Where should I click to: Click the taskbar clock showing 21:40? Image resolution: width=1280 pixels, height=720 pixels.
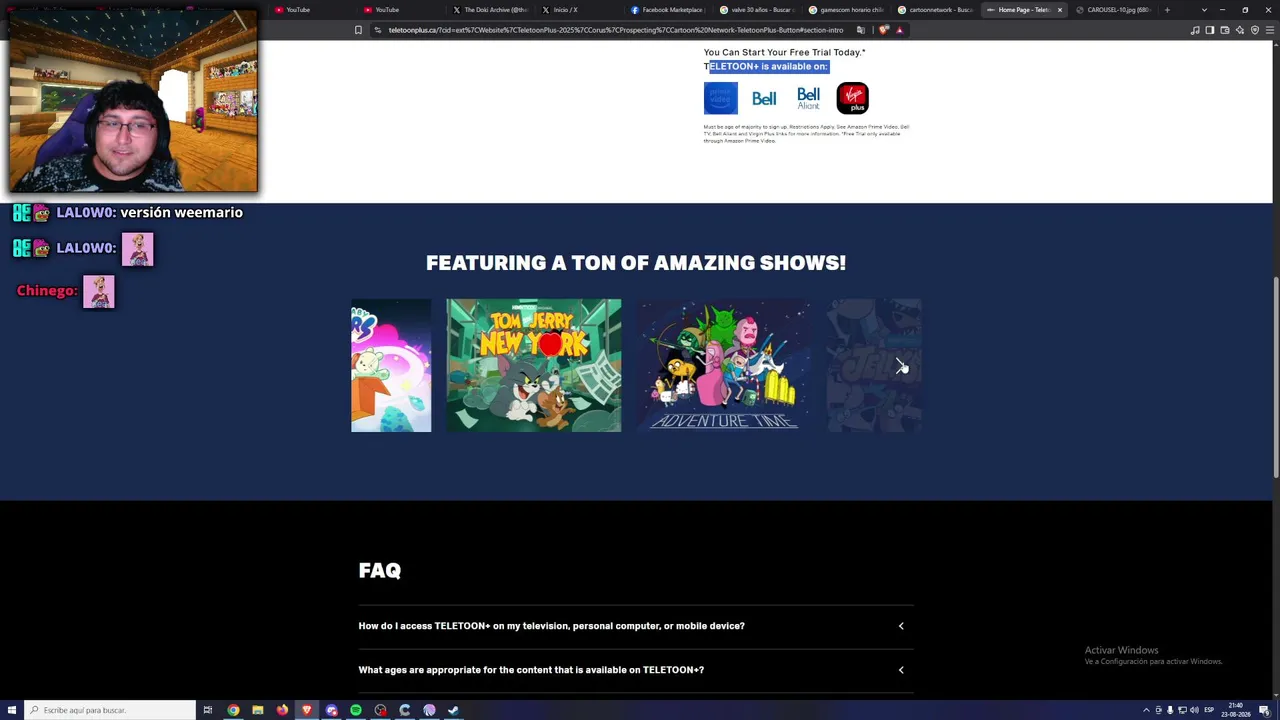click(1236, 710)
